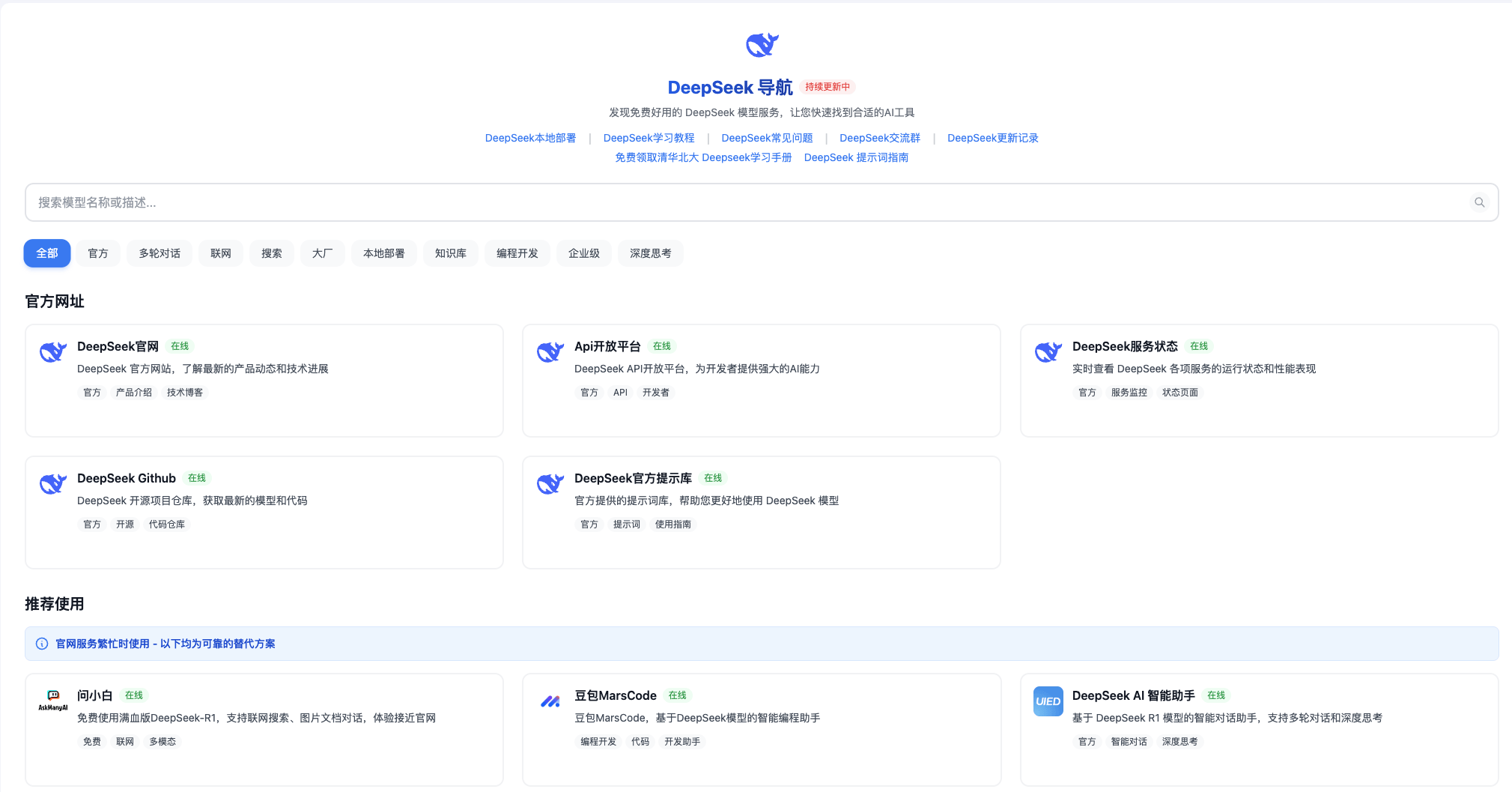Click the 在线 badge beside 问小白
1512x792 pixels.
pyautogui.click(x=134, y=695)
